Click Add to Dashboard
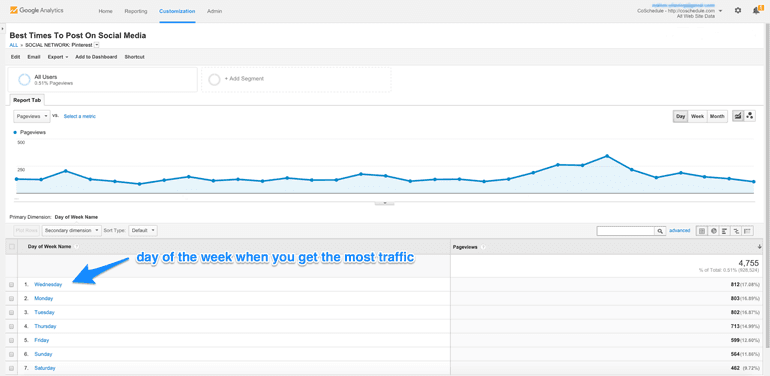 point(96,57)
